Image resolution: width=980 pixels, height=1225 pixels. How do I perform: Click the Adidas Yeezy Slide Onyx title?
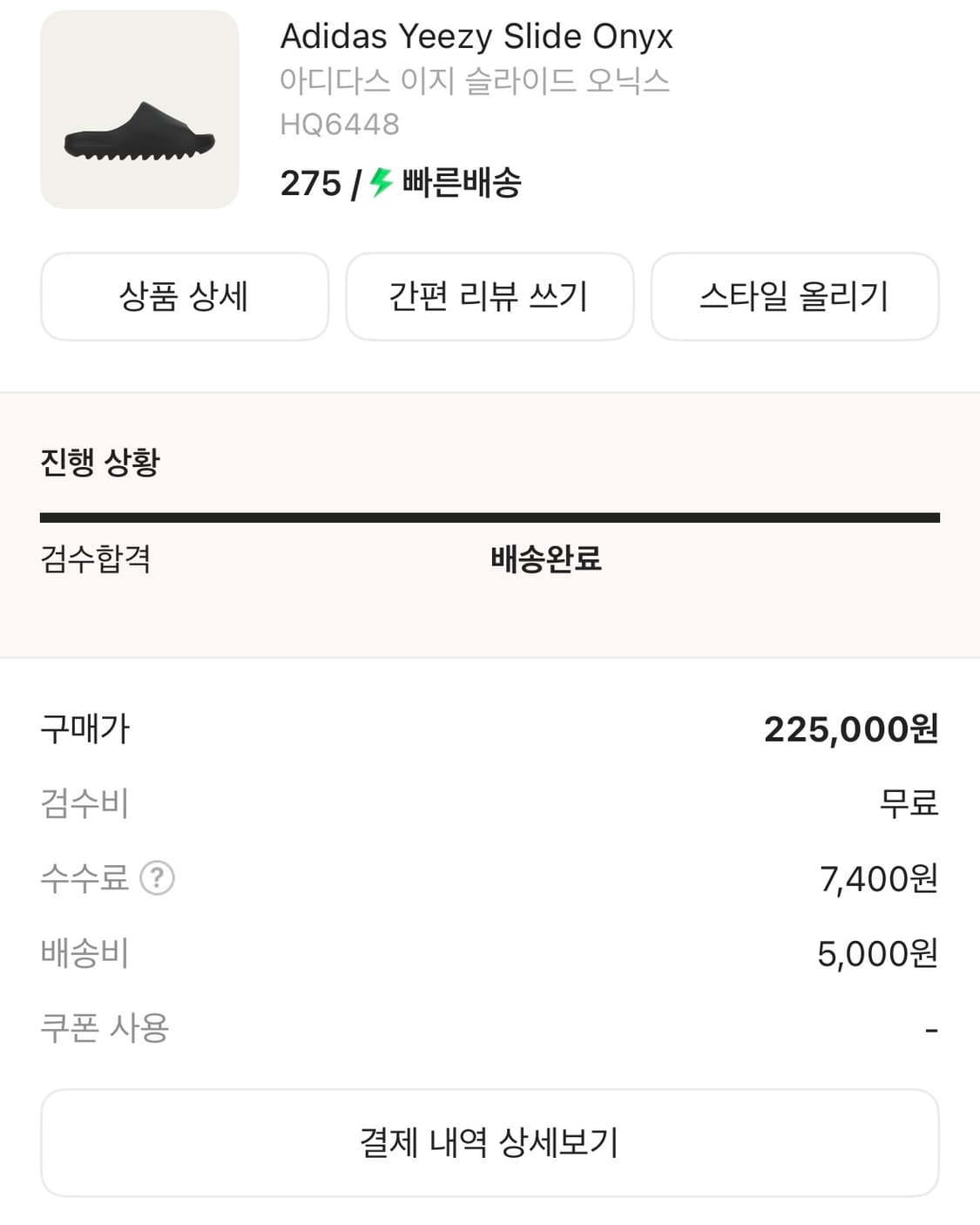coord(476,37)
